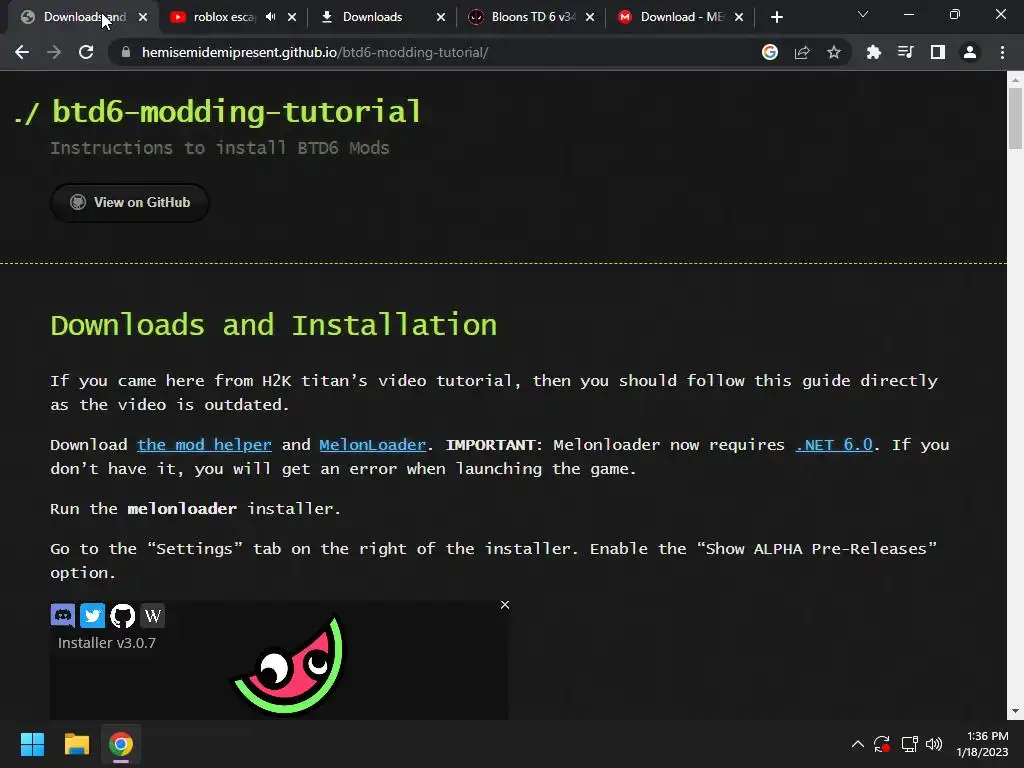
Task: Open the .NET 6.0 link
Action: pos(834,445)
